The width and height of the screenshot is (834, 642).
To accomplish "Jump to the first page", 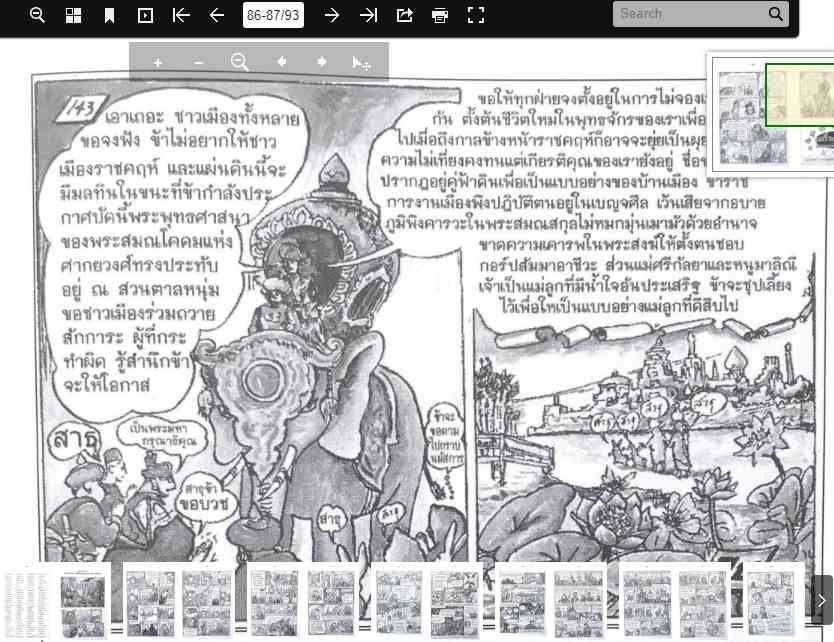I will click(181, 15).
